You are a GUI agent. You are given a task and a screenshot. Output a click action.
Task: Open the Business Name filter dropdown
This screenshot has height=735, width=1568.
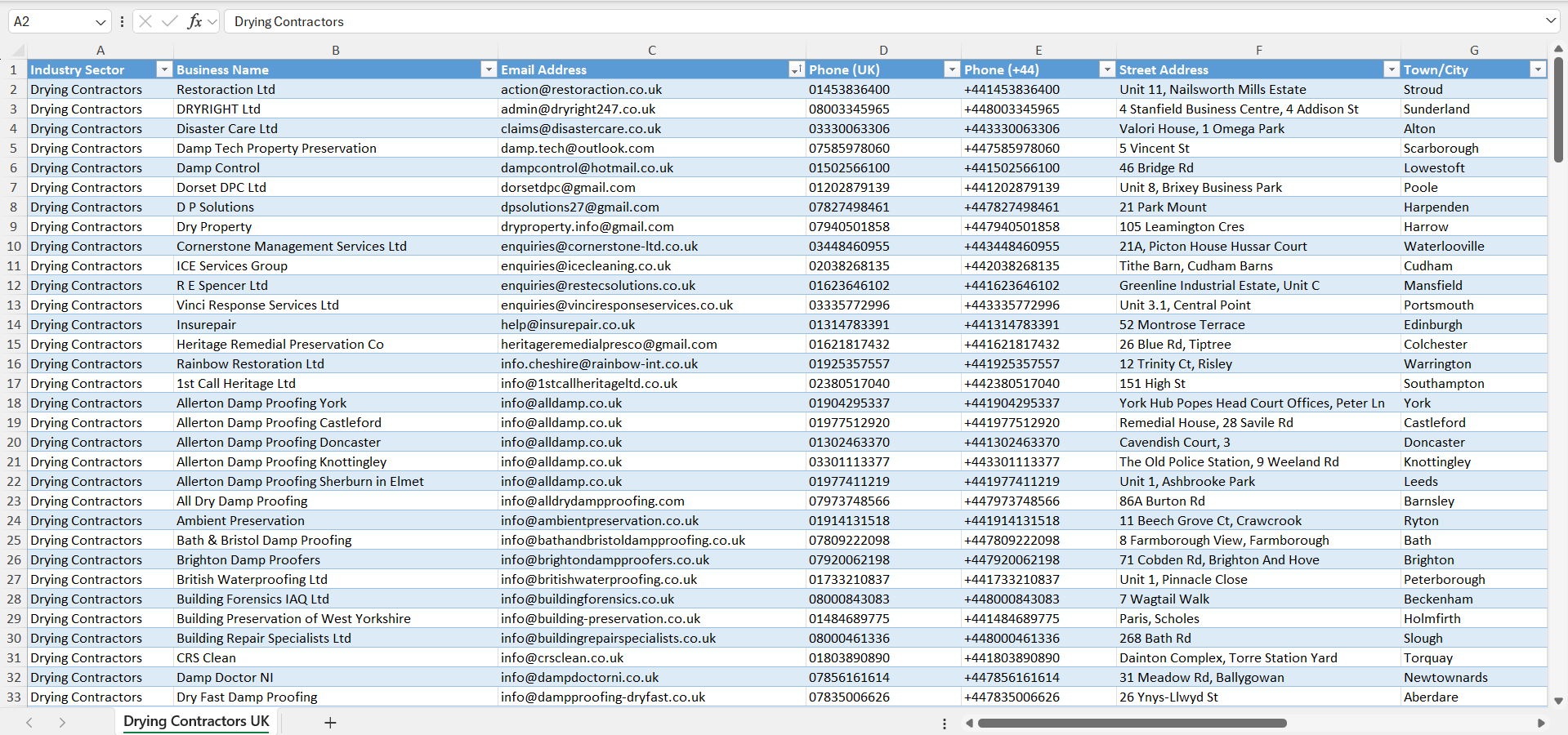488,69
